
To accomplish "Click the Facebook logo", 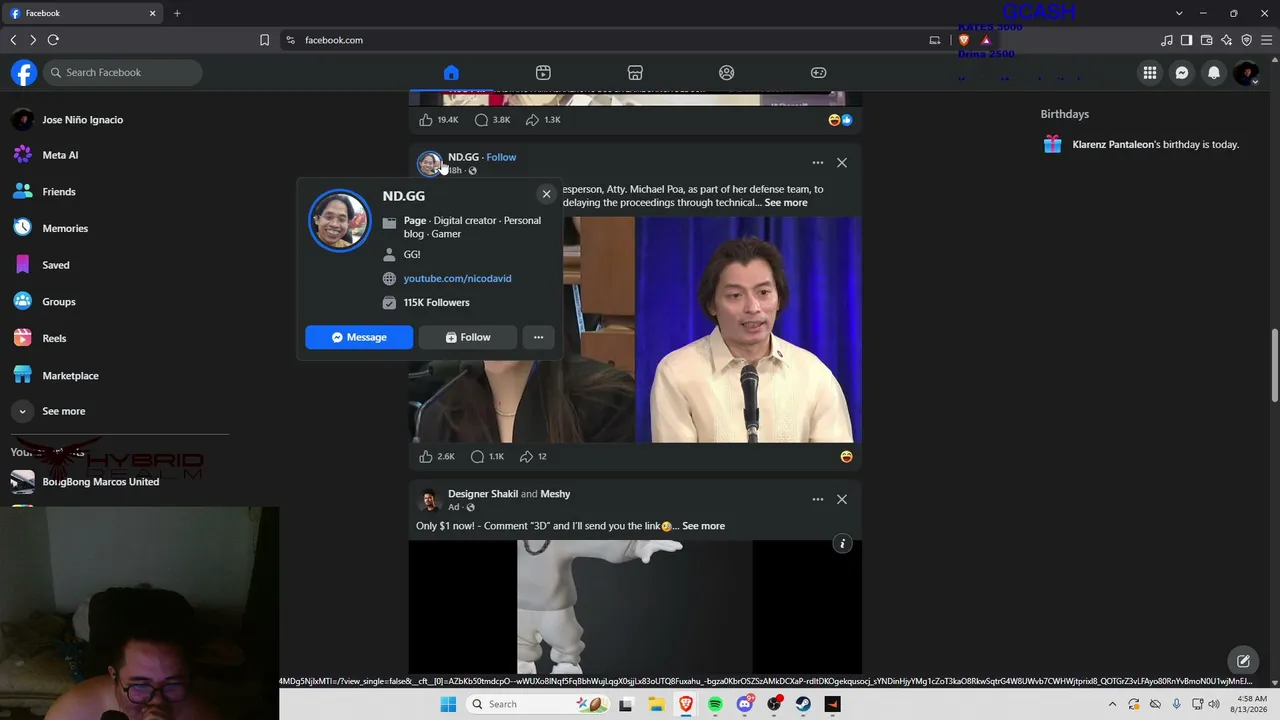I will click(24, 72).
